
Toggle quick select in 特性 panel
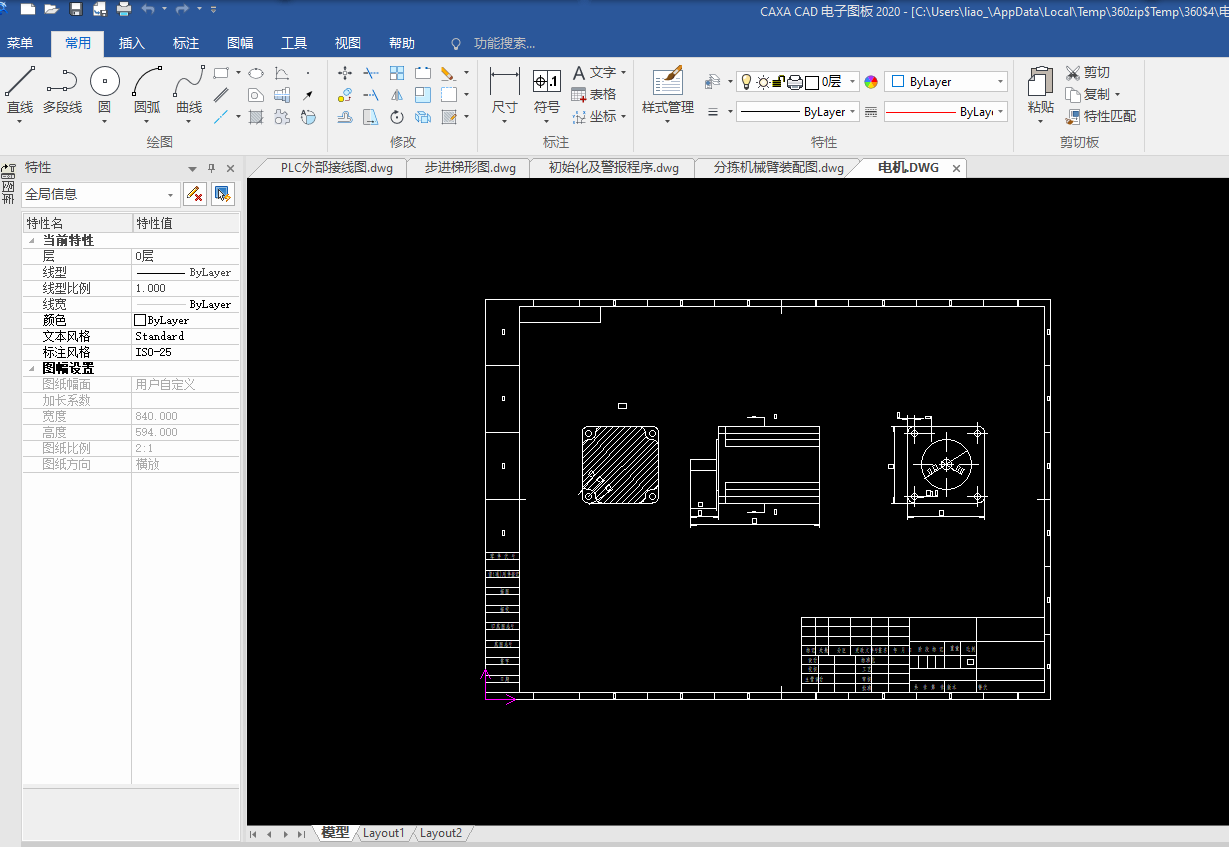point(222,194)
